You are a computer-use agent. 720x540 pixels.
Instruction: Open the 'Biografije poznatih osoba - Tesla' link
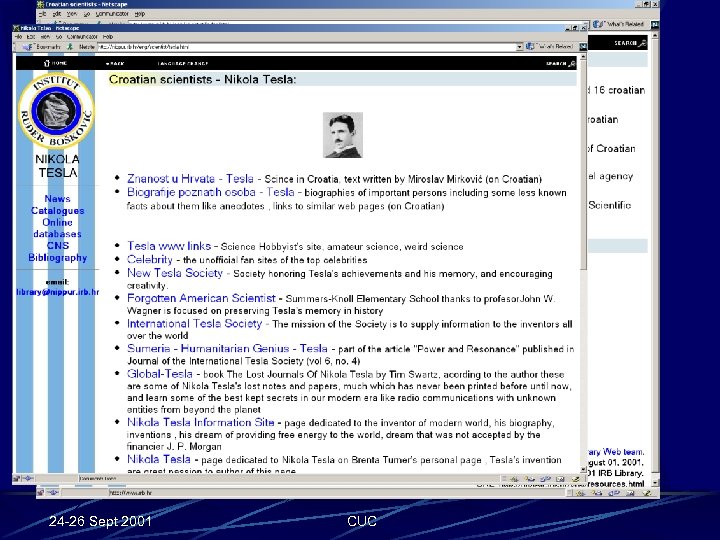(x=211, y=192)
